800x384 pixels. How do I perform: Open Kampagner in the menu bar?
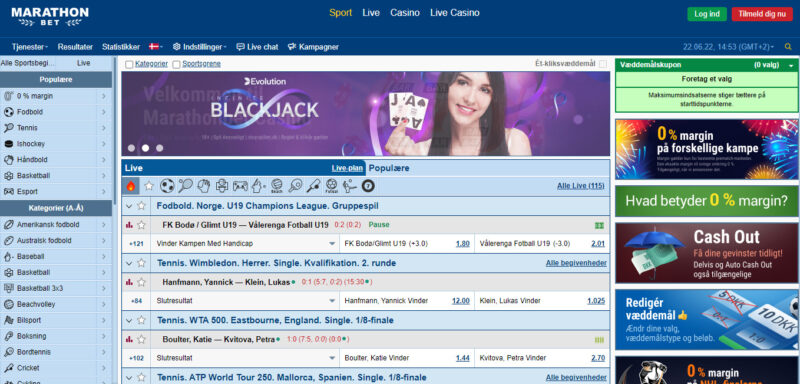point(313,47)
